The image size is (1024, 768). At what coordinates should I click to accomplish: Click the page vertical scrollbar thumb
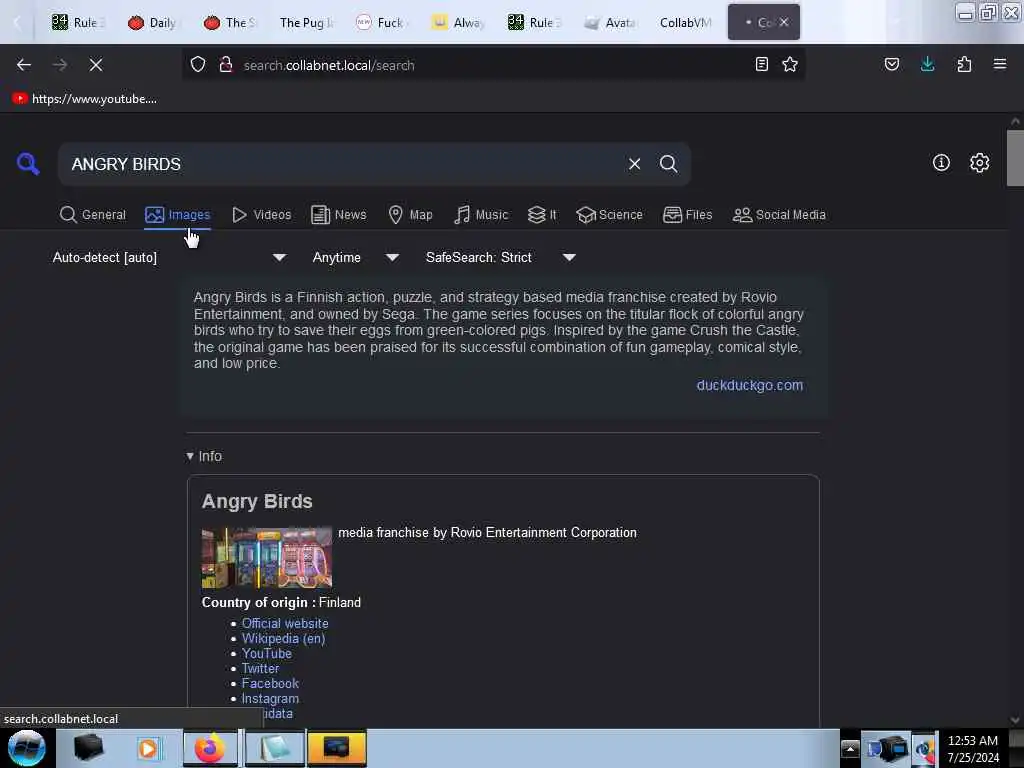[1015, 158]
